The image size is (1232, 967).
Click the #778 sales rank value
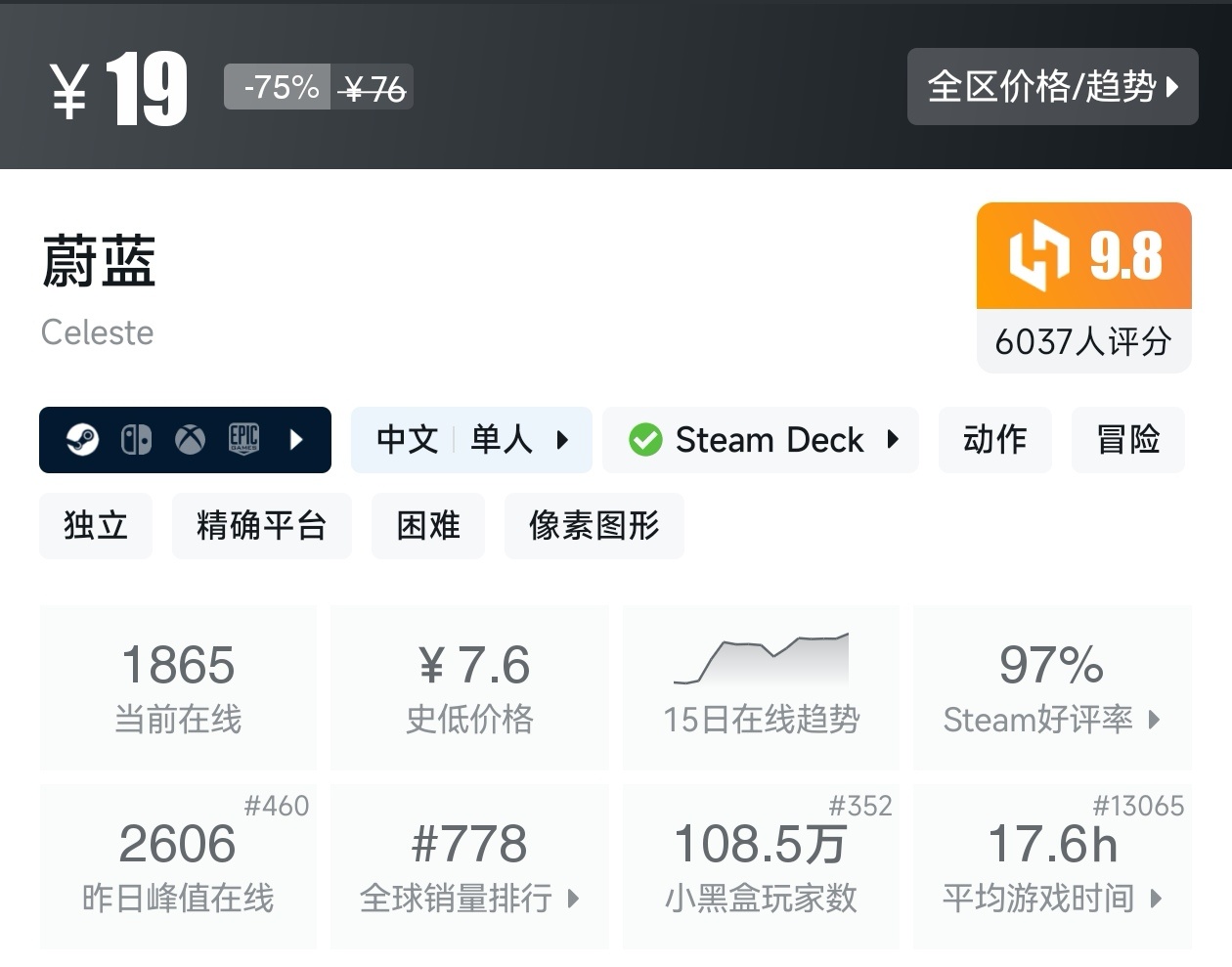[469, 844]
